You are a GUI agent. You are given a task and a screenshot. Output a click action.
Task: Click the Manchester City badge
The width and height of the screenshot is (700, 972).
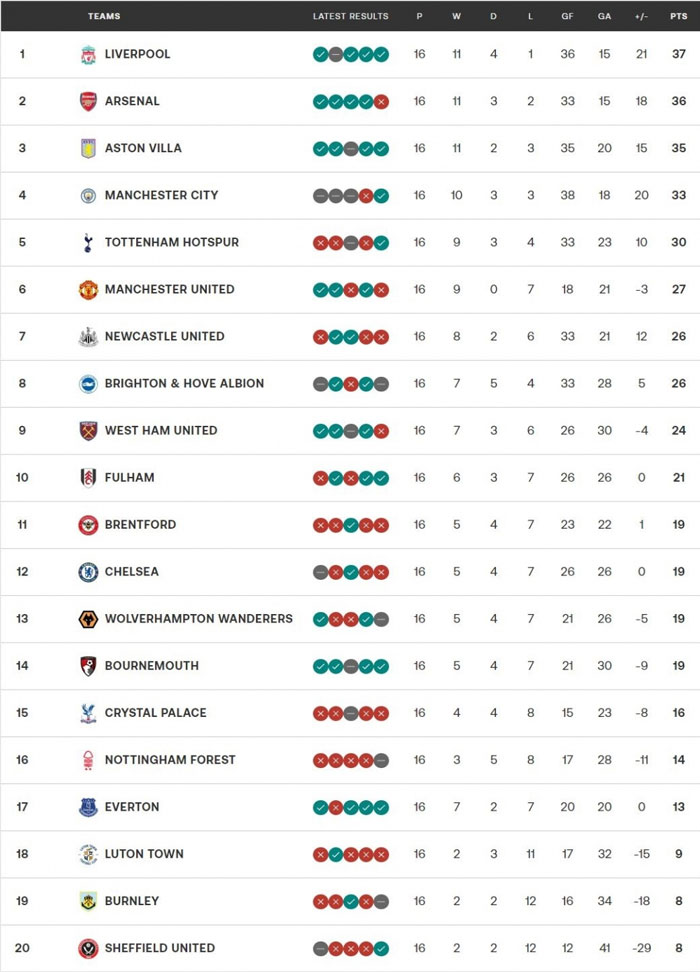click(x=89, y=195)
